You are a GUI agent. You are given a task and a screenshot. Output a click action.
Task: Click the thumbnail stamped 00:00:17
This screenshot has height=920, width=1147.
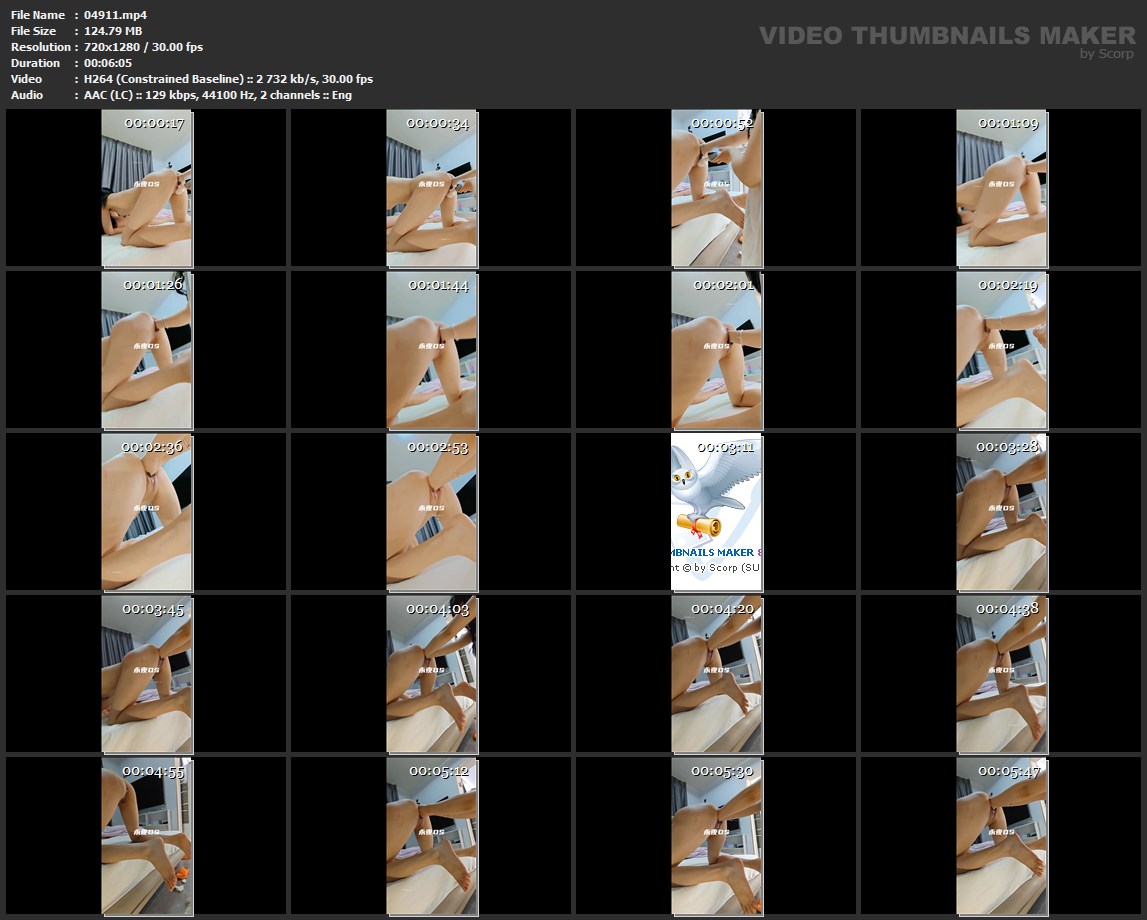pos(146,188)
